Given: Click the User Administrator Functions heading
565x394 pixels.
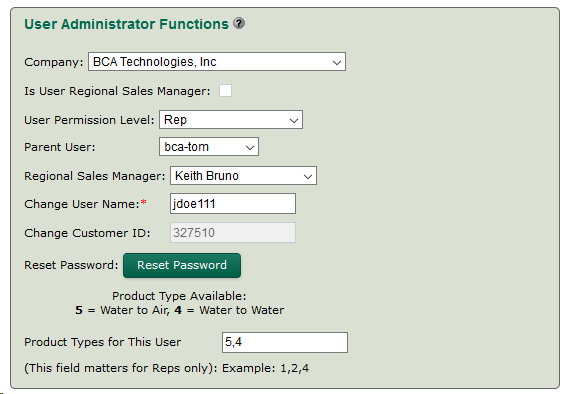Looking at the screenshot, I should 126,24.
